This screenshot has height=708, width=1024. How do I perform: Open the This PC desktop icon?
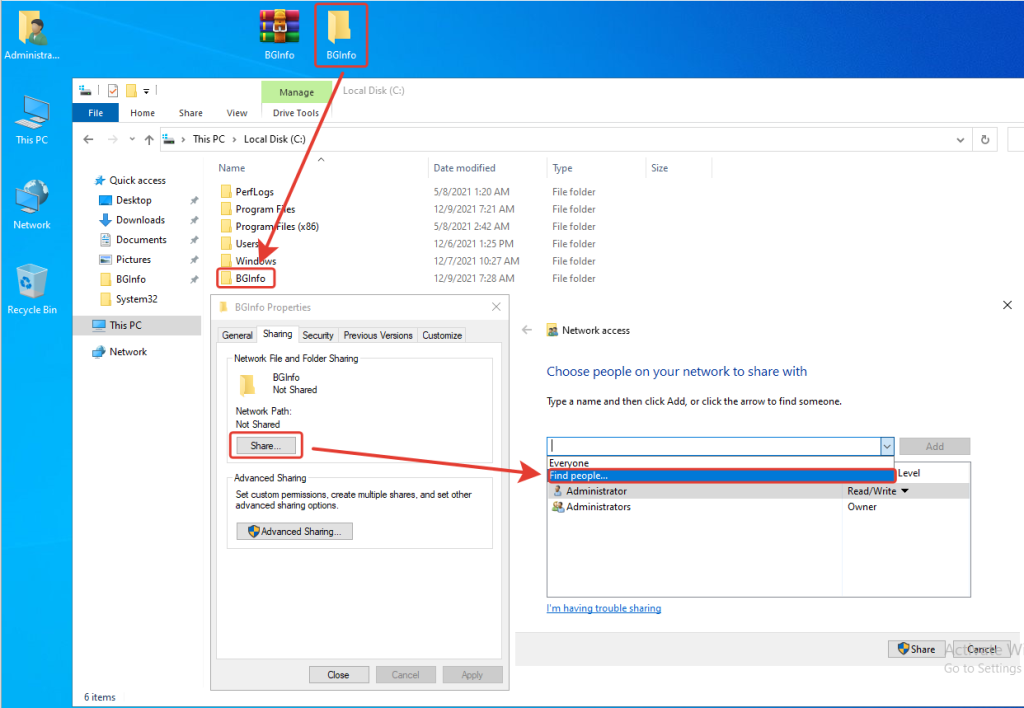(x=32, y=115)
